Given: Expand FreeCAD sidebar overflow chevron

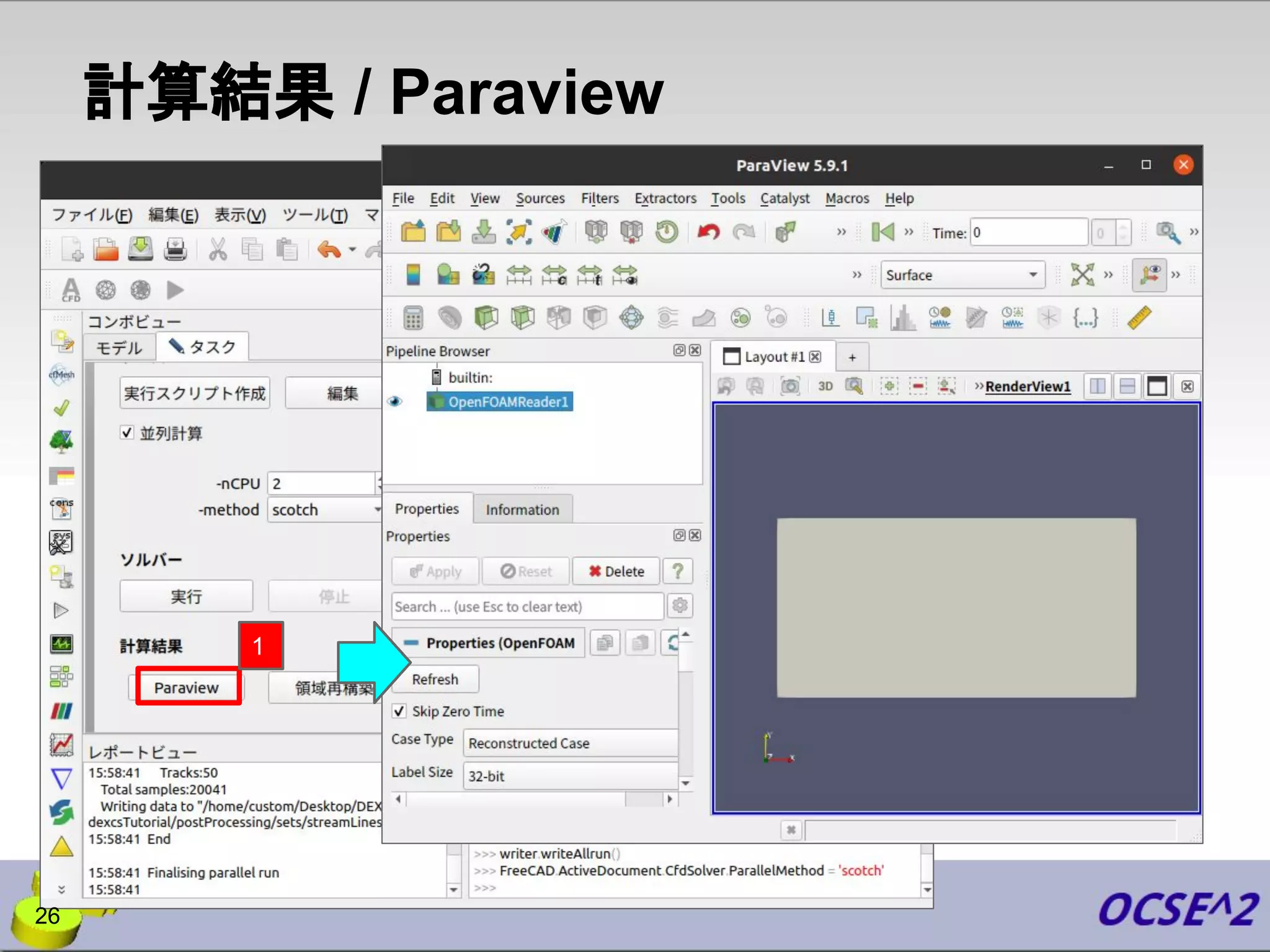Looking at the screenshot, I should pyautogui.click(x=61, y=889).
